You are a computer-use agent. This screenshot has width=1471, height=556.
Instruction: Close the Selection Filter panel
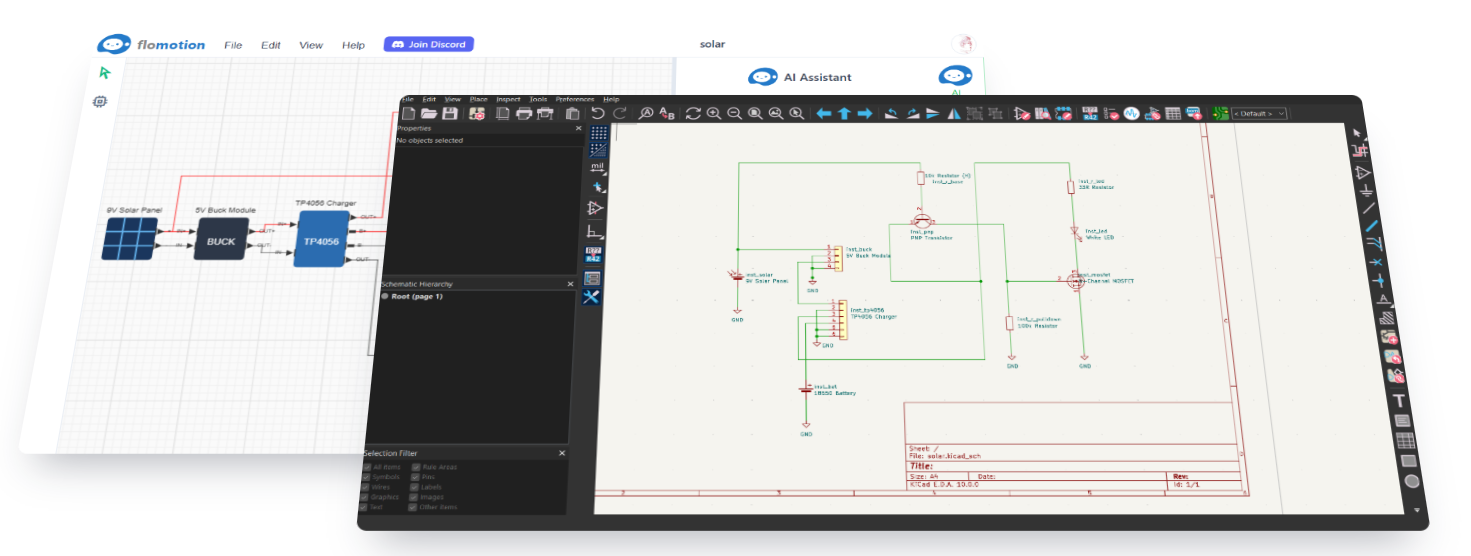tap(562, 453)
